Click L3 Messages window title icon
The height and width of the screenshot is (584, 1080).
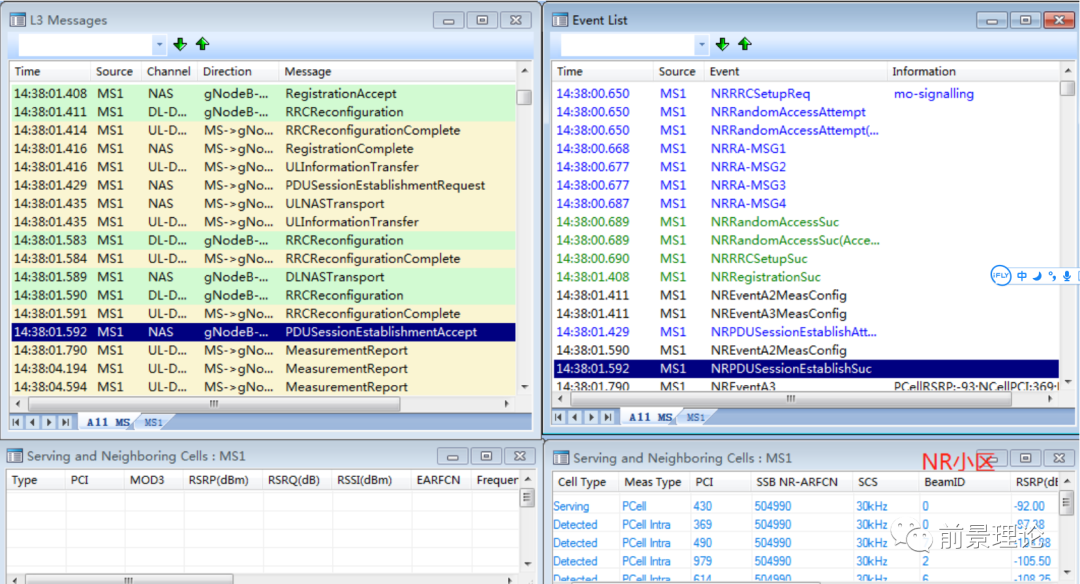coord(17,20)
